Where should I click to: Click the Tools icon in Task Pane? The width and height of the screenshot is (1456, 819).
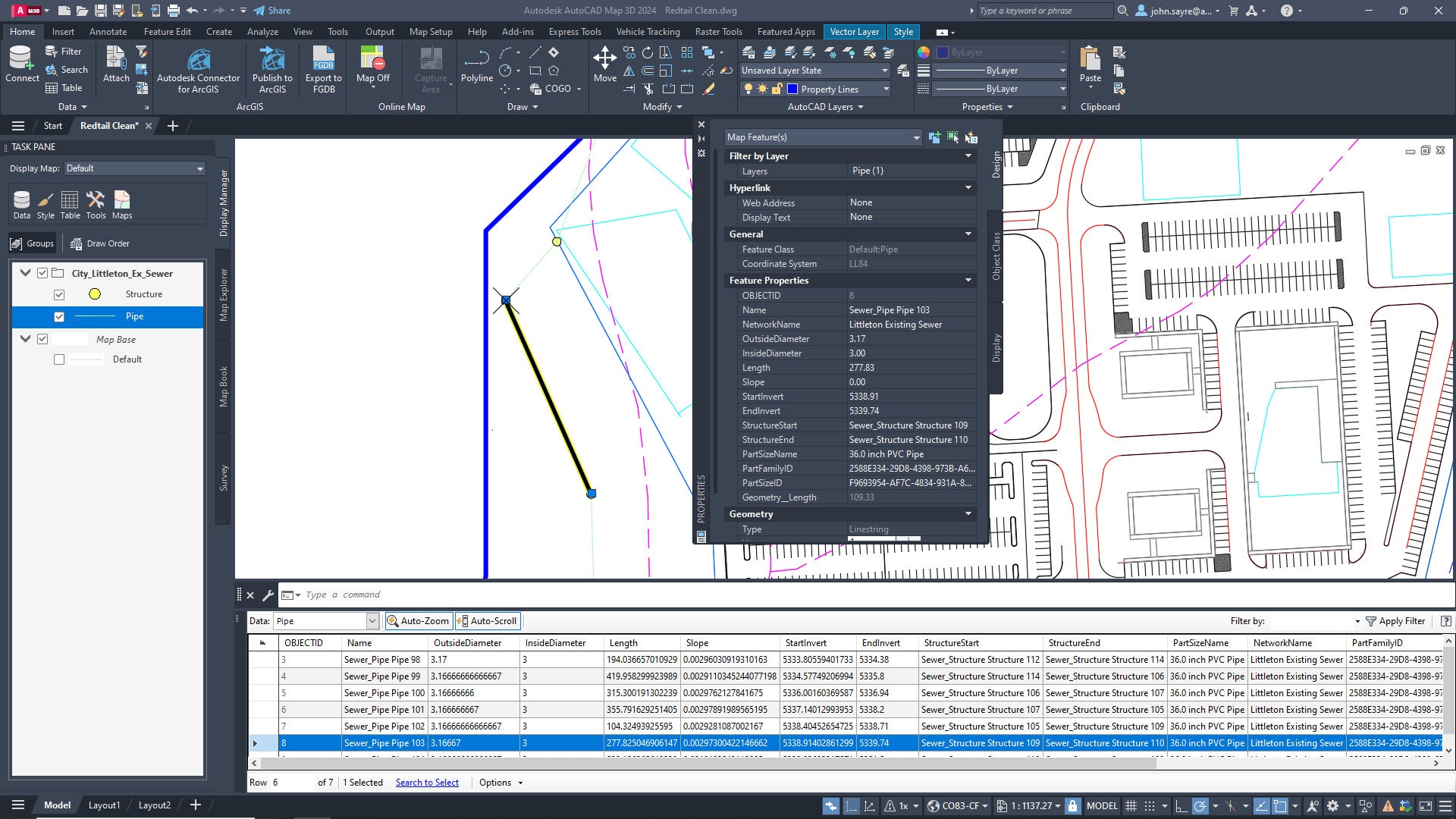pyautogui.click(x=96, y=203)
